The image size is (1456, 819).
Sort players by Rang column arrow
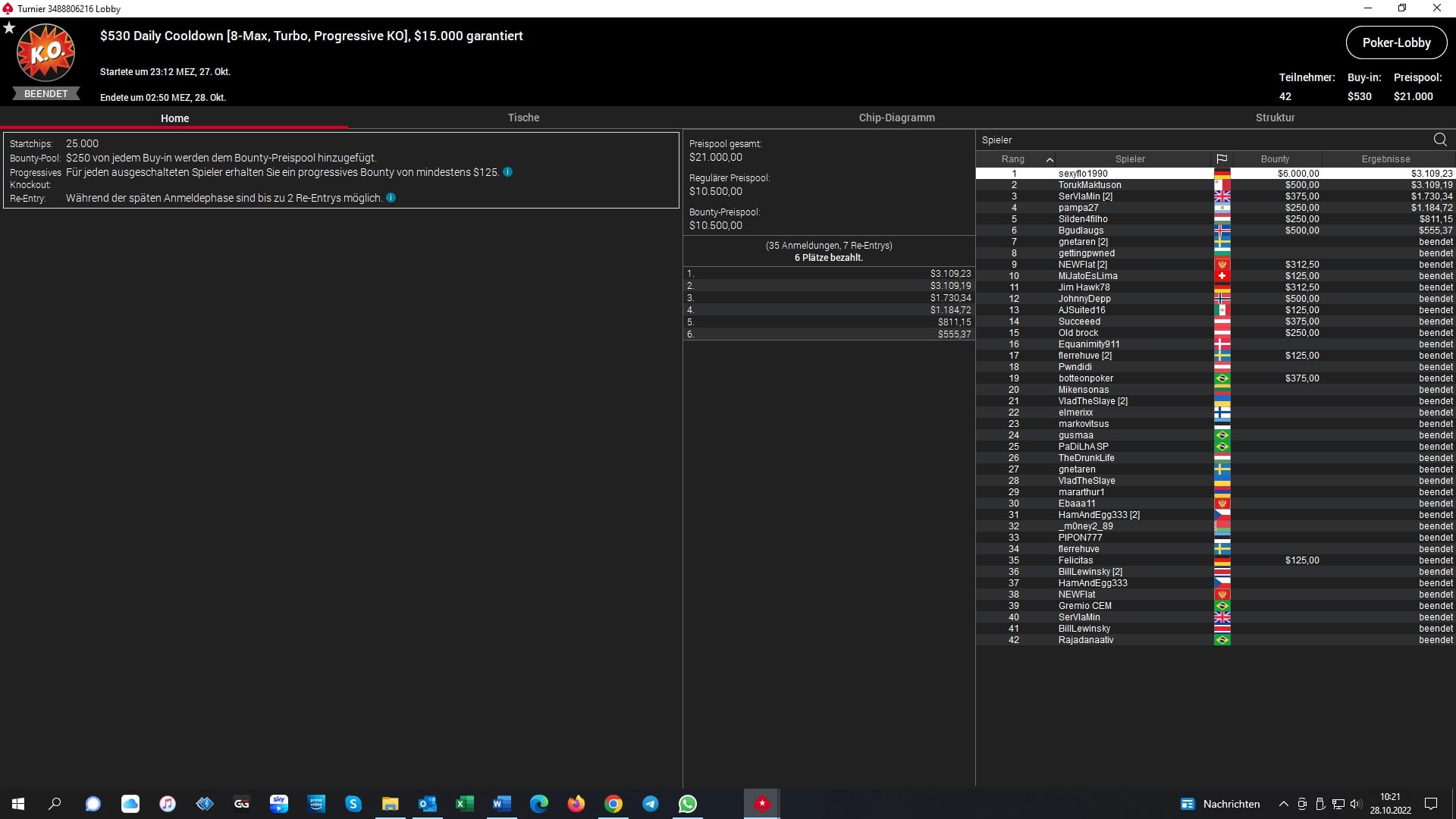tap(1050, 159)
